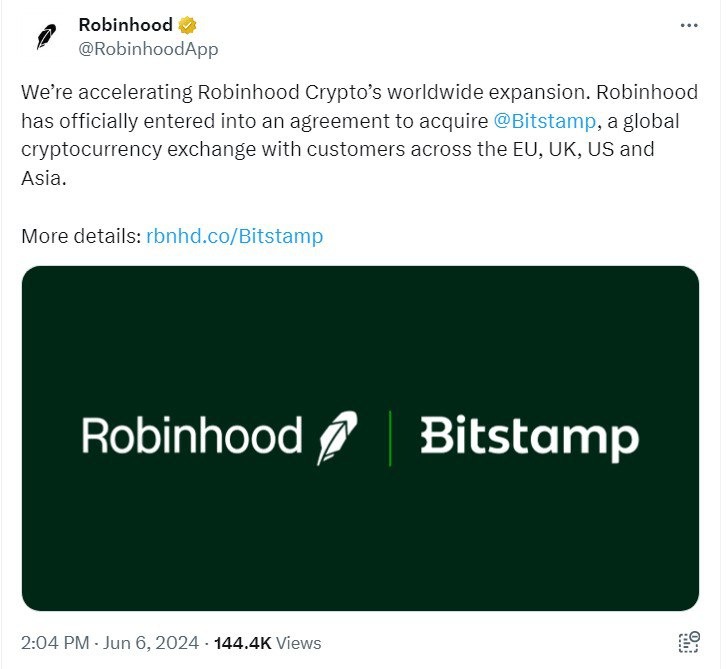Open the three-dot more options menu
This screenshot has height=669, width=726.
pos(689,25)
